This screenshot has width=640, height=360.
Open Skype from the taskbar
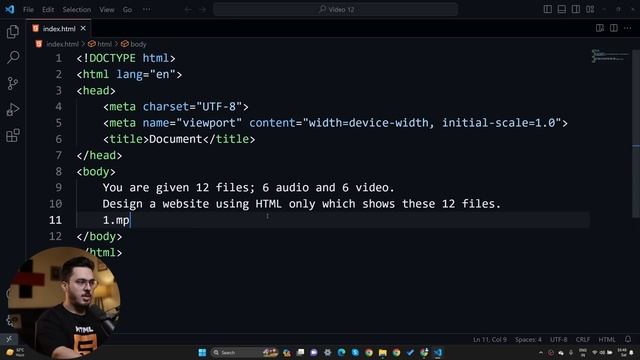tap(355, 353)
